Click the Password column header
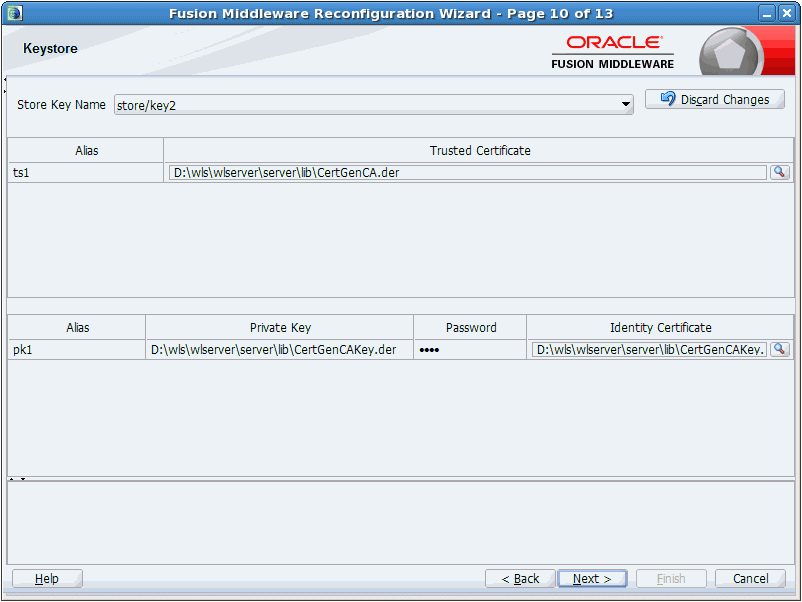Image resolution: width=802 pixels, height=602 pixels. 470,327
